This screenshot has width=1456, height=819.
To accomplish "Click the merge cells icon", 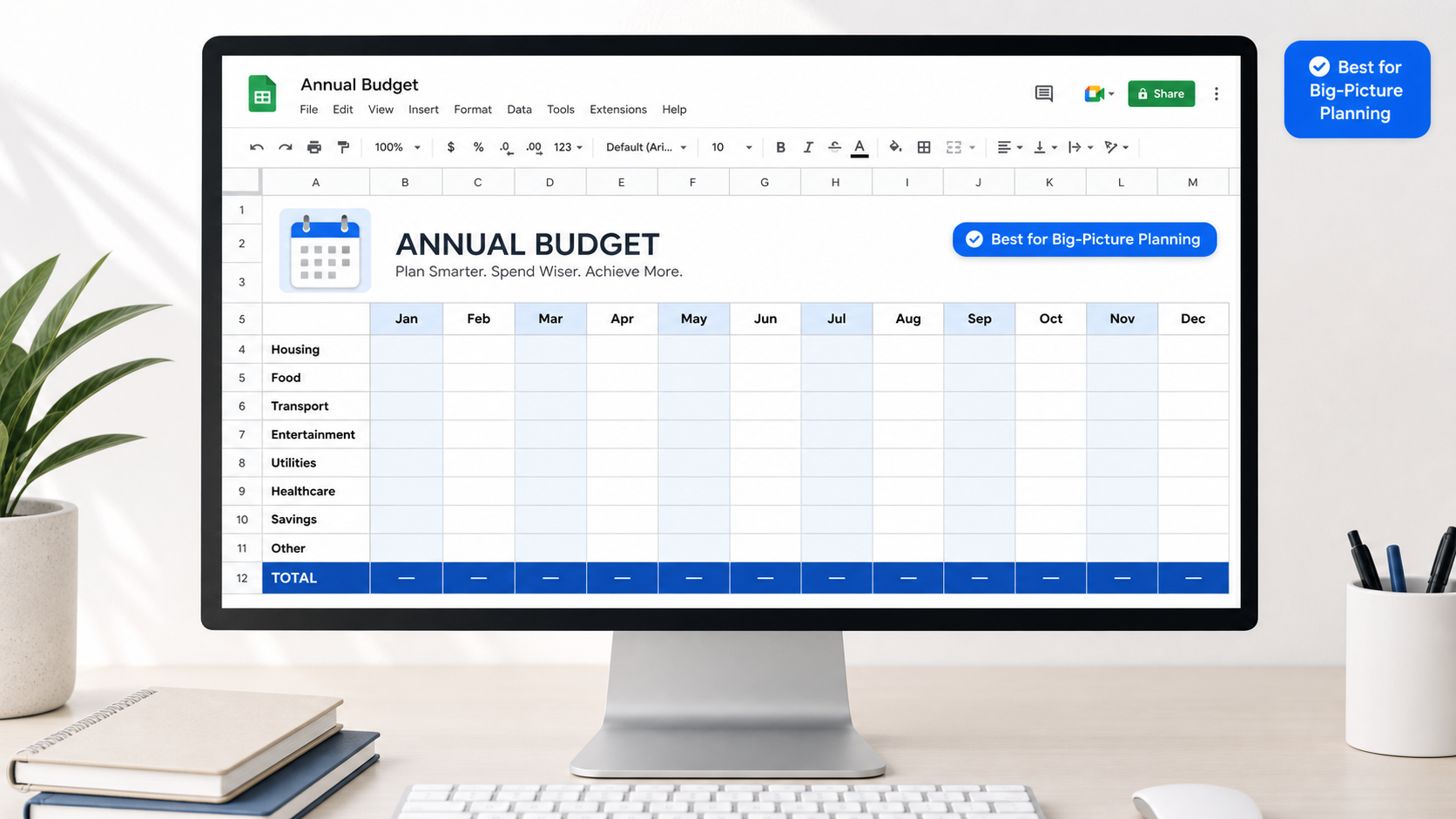I will click(954, 147).
